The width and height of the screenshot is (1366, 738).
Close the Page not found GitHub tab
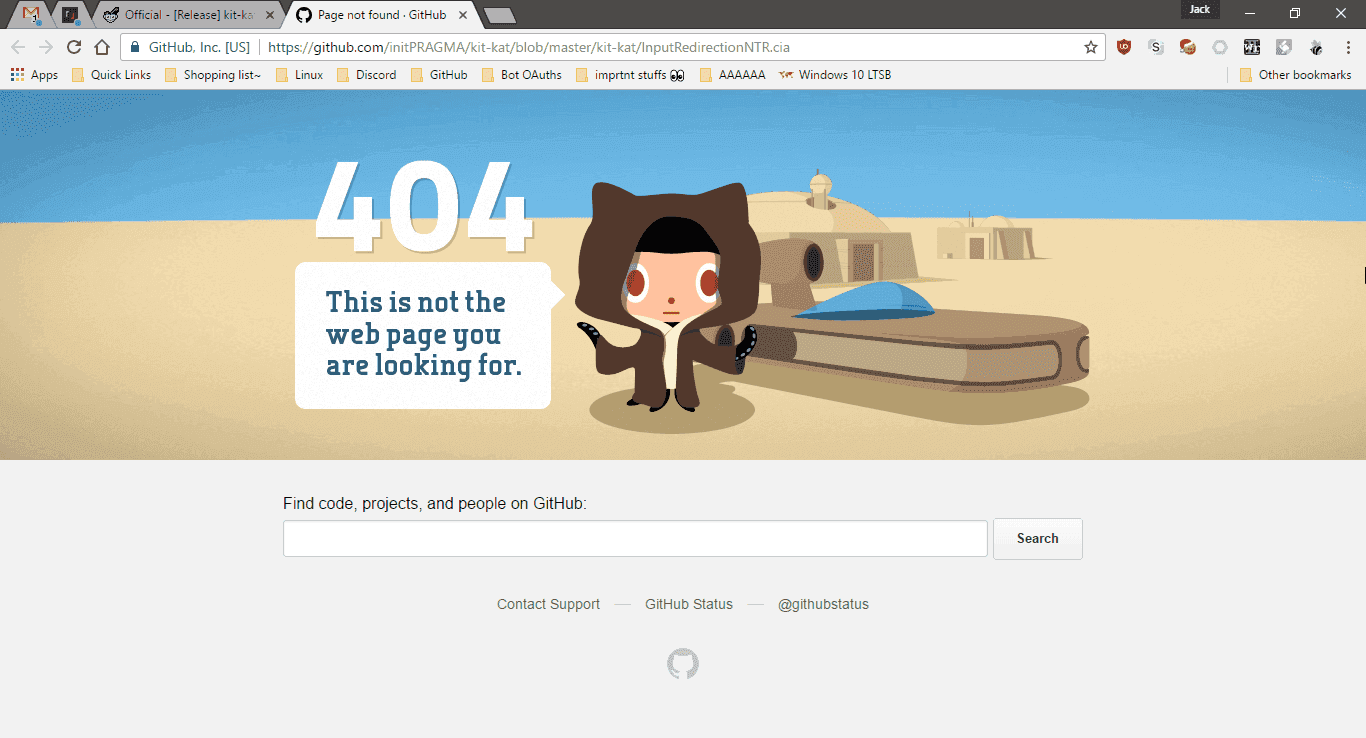463,15
